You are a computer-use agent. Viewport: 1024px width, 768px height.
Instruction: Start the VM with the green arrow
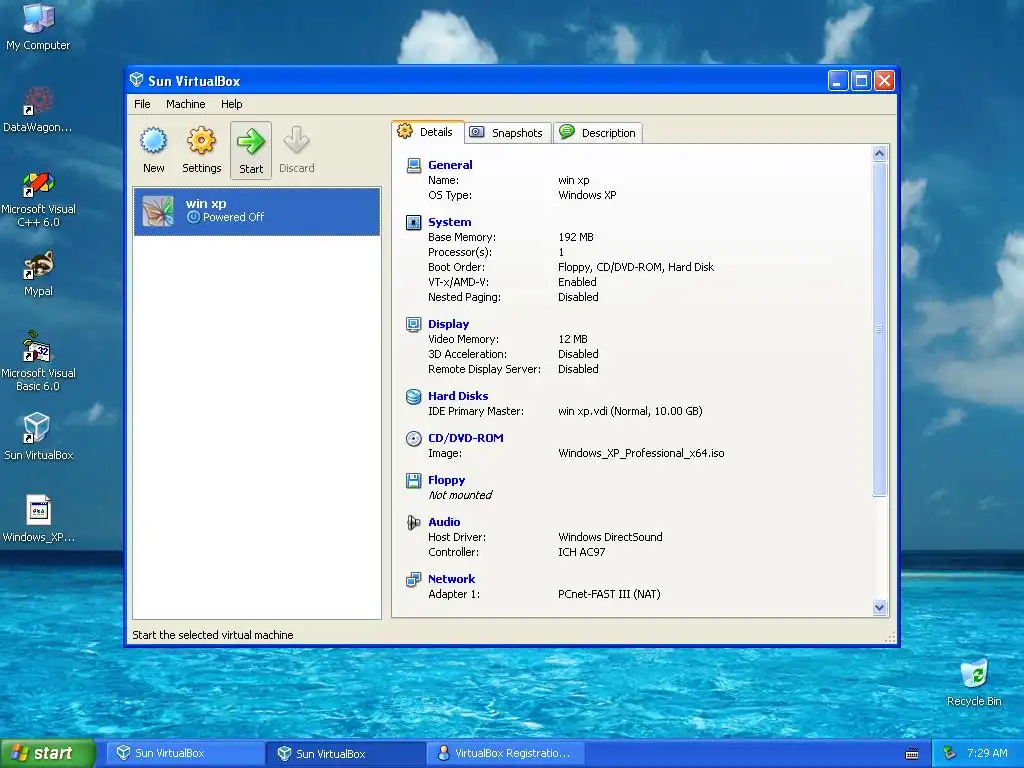coord(251,150)
